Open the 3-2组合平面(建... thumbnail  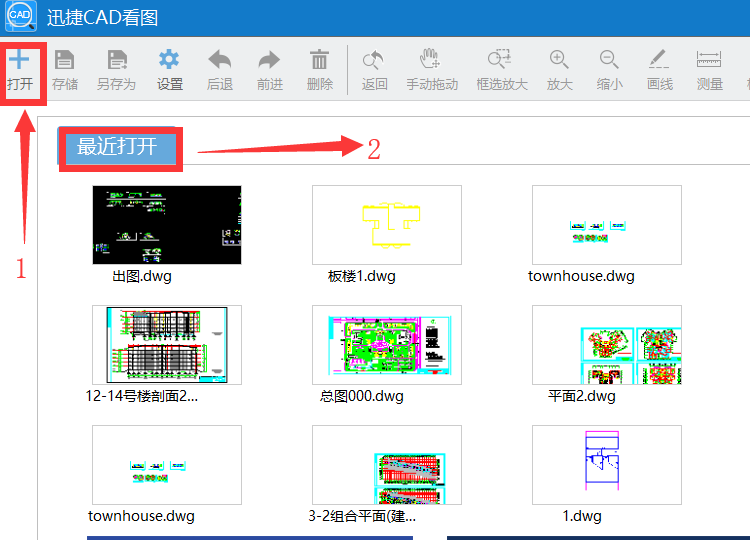point(387,465)
